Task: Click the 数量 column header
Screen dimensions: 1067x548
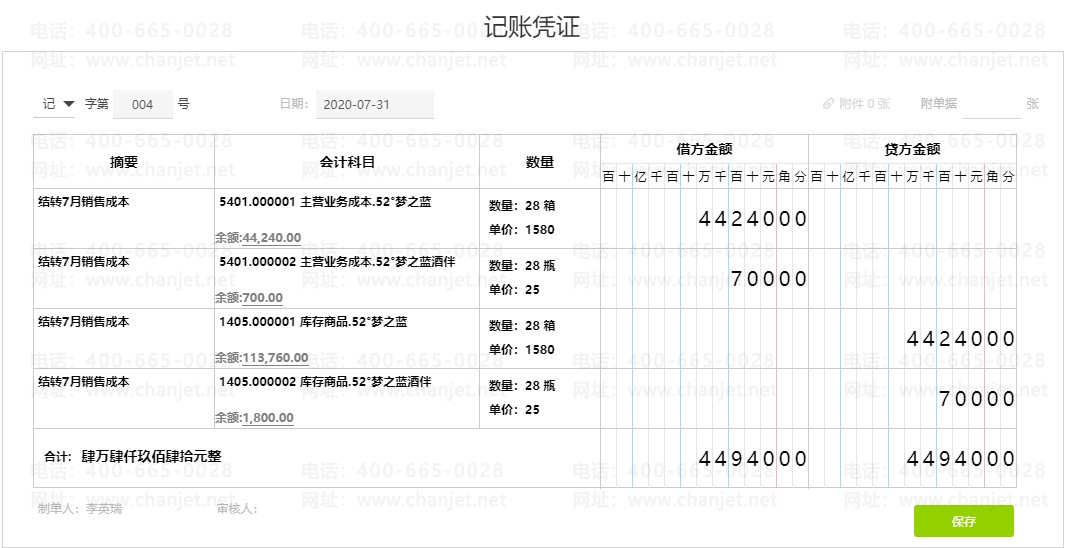Action: tap(540, 162)
